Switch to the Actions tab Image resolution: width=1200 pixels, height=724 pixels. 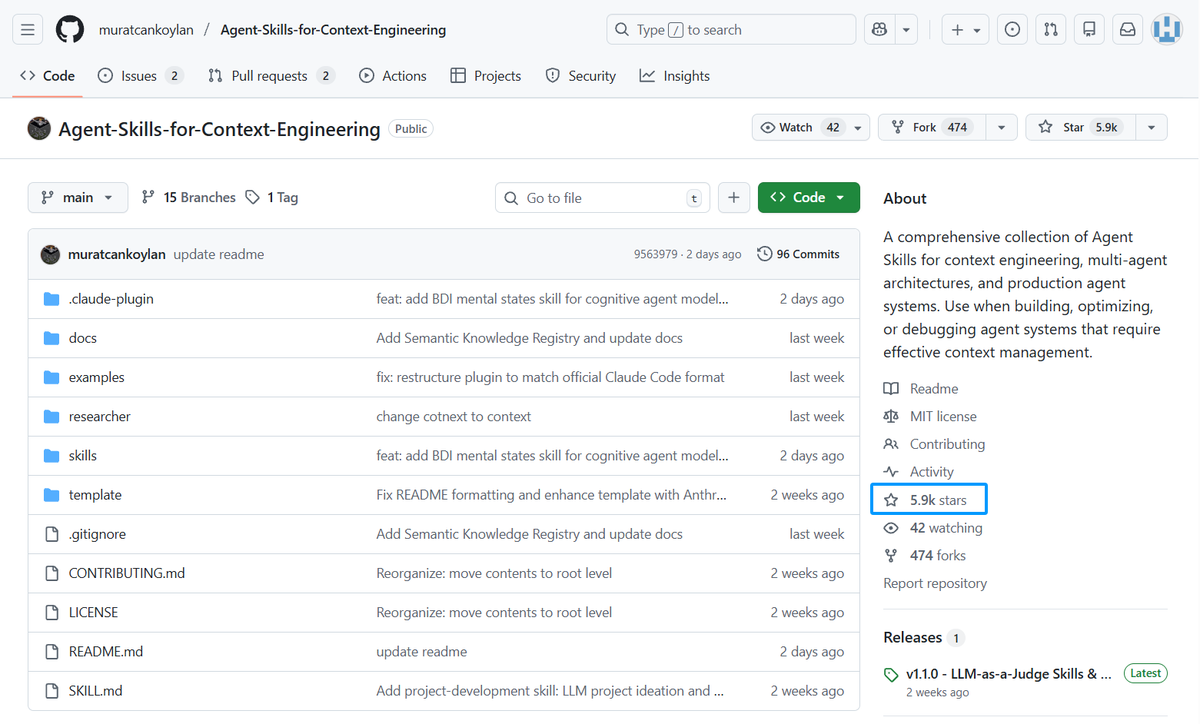point(393,76)
